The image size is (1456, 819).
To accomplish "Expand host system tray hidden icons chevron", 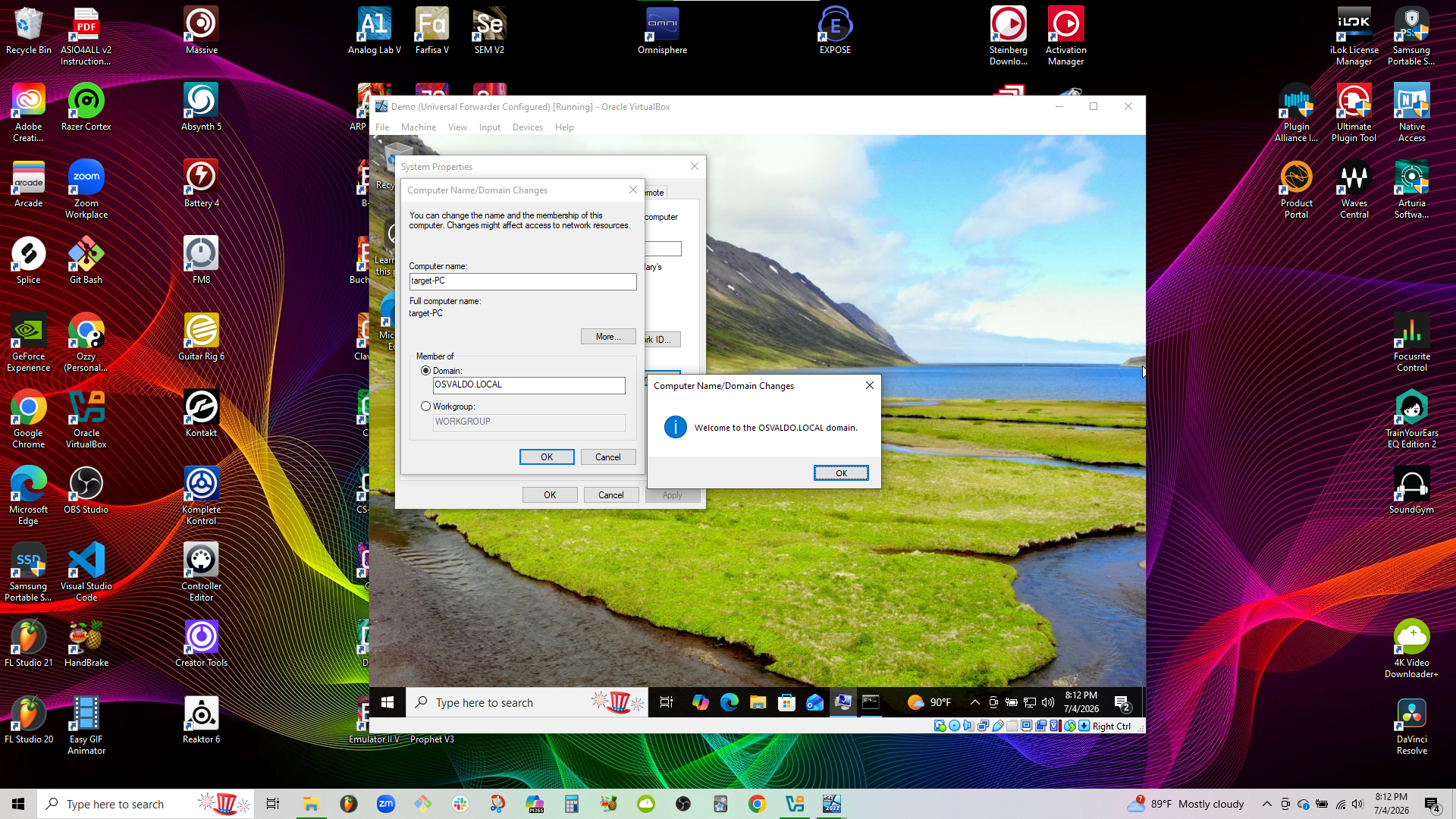I will pos(1266,804).
